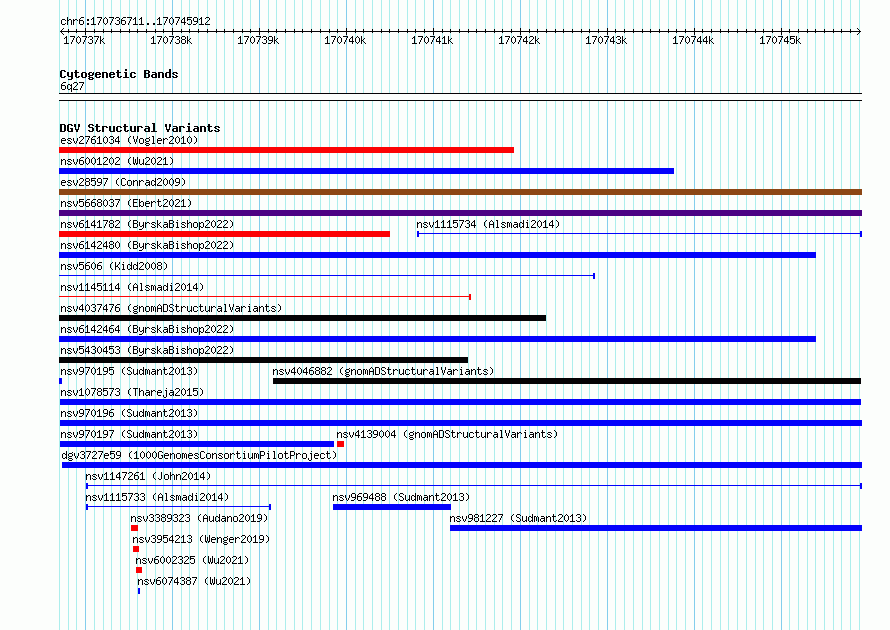Viewport: 890px width, 630px height.
Task: Click the small red nsv3954213 marker
Action: click(x=136, y=549)
